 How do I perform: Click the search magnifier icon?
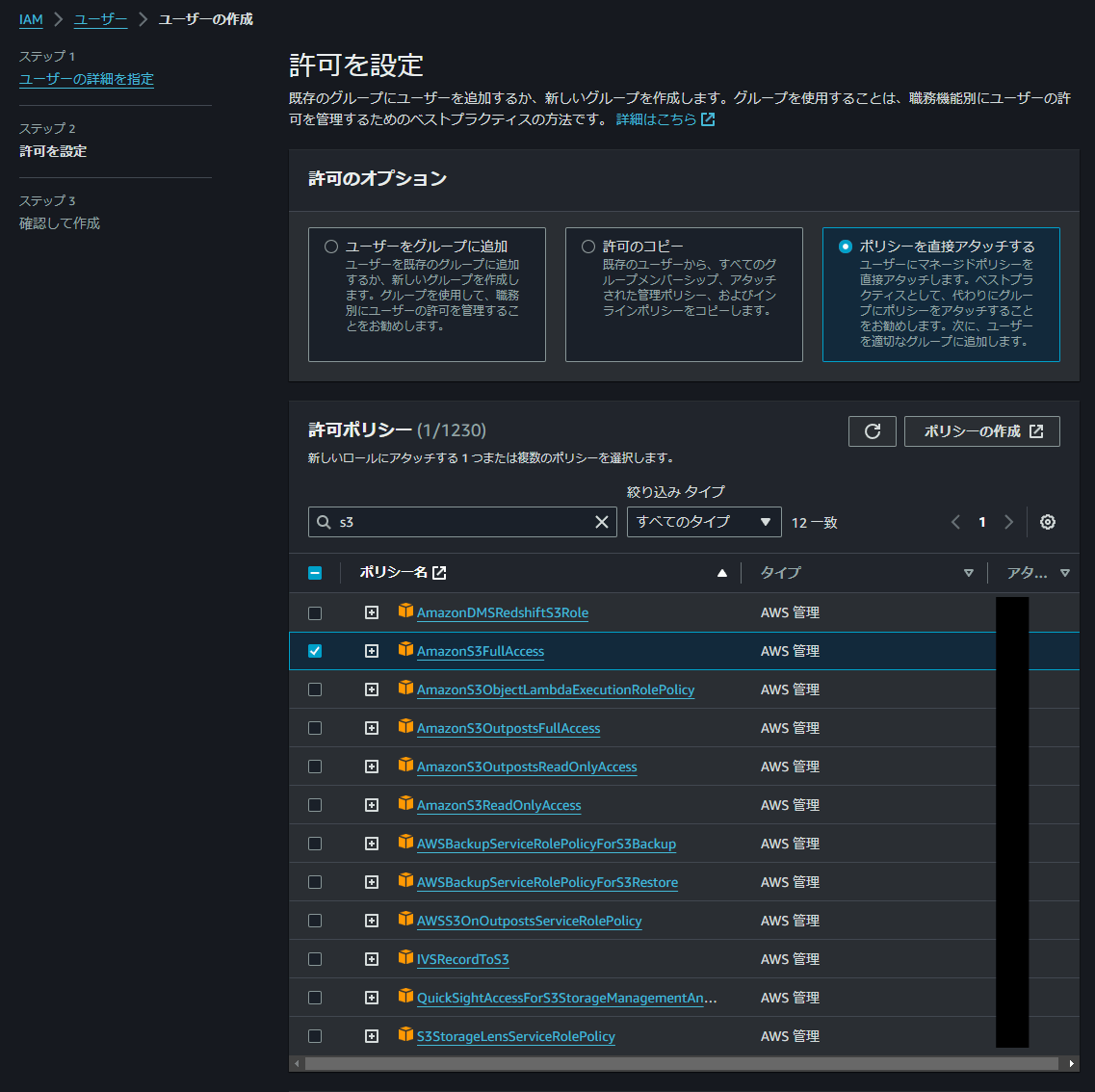click(x=324, y=522)
